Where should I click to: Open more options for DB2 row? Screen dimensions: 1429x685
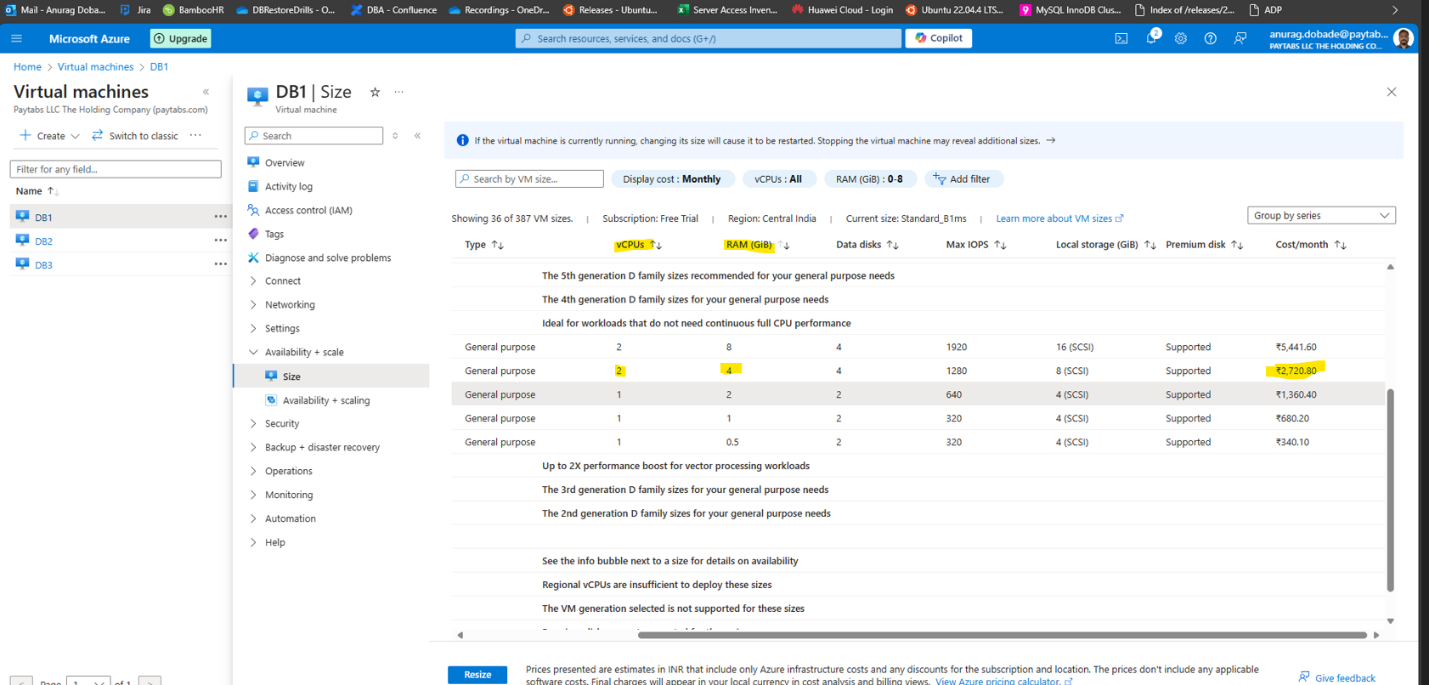pyautogui.click(x=220, y=241)
